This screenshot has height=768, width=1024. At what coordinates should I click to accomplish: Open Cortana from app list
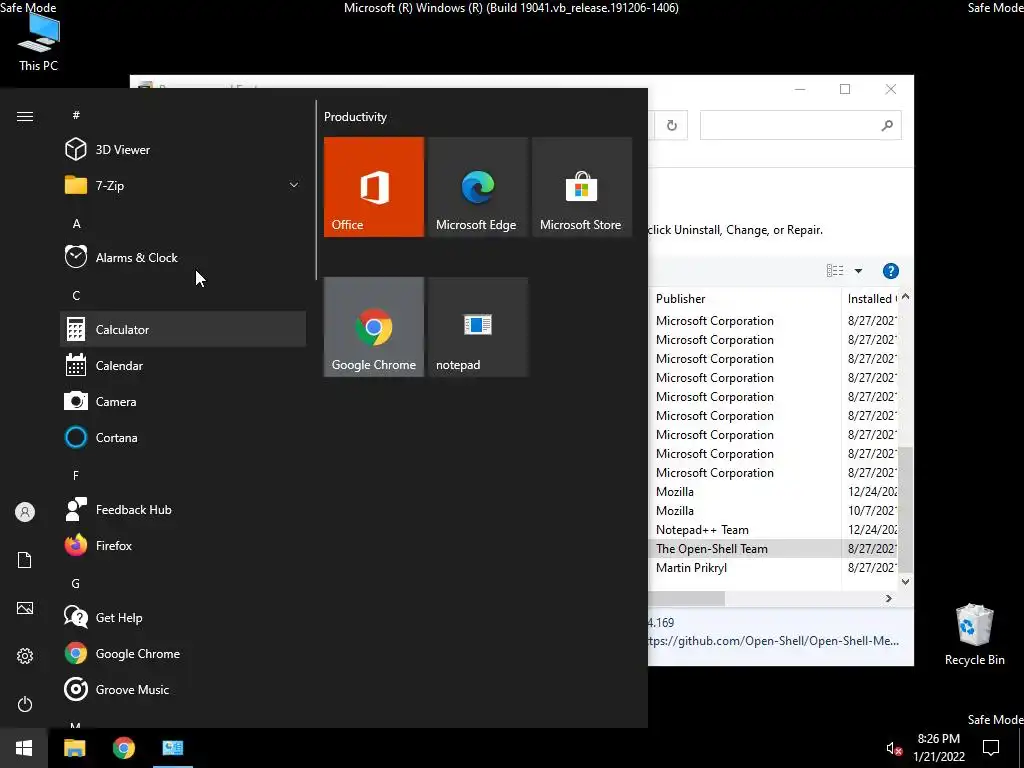coord(183,438)
